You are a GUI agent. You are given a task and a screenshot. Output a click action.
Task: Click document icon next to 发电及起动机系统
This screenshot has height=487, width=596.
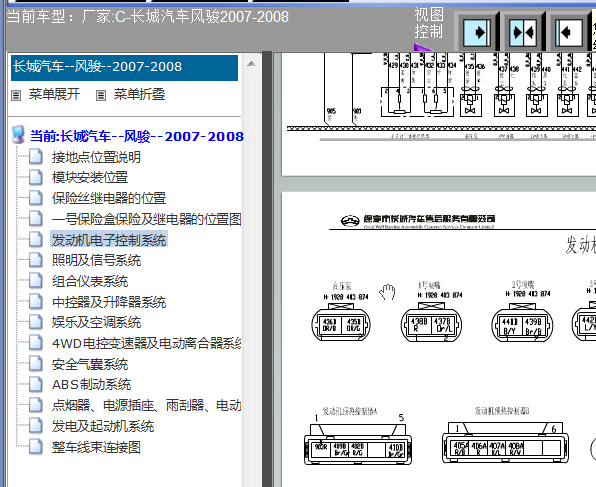point(36,426)
